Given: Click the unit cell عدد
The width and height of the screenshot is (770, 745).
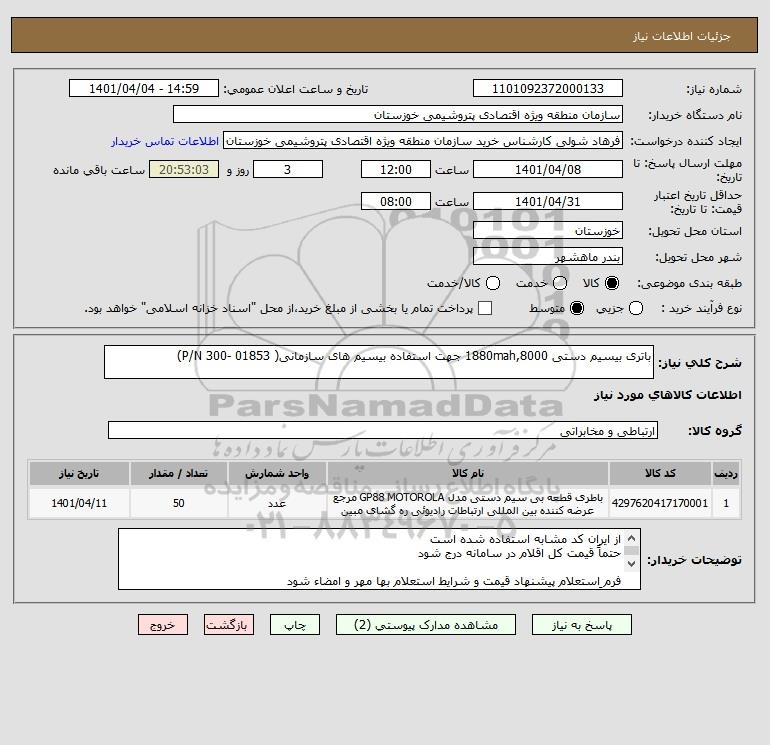Looking at the screenshot, I should [x=277, y=503].
